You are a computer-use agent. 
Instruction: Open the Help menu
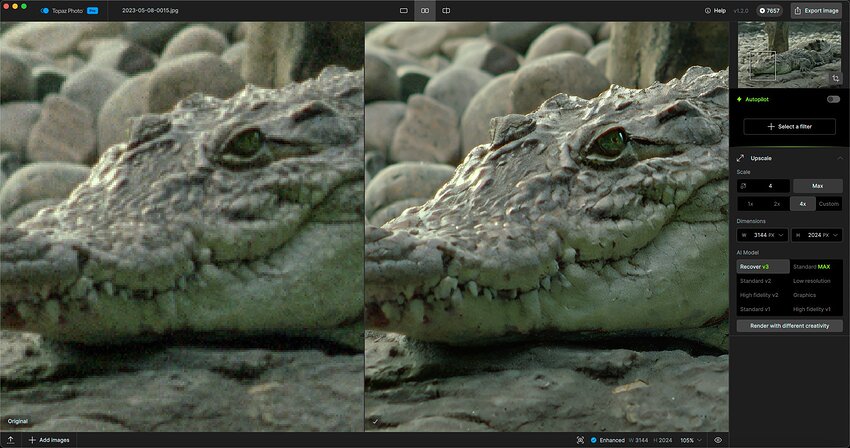[715, 11]
